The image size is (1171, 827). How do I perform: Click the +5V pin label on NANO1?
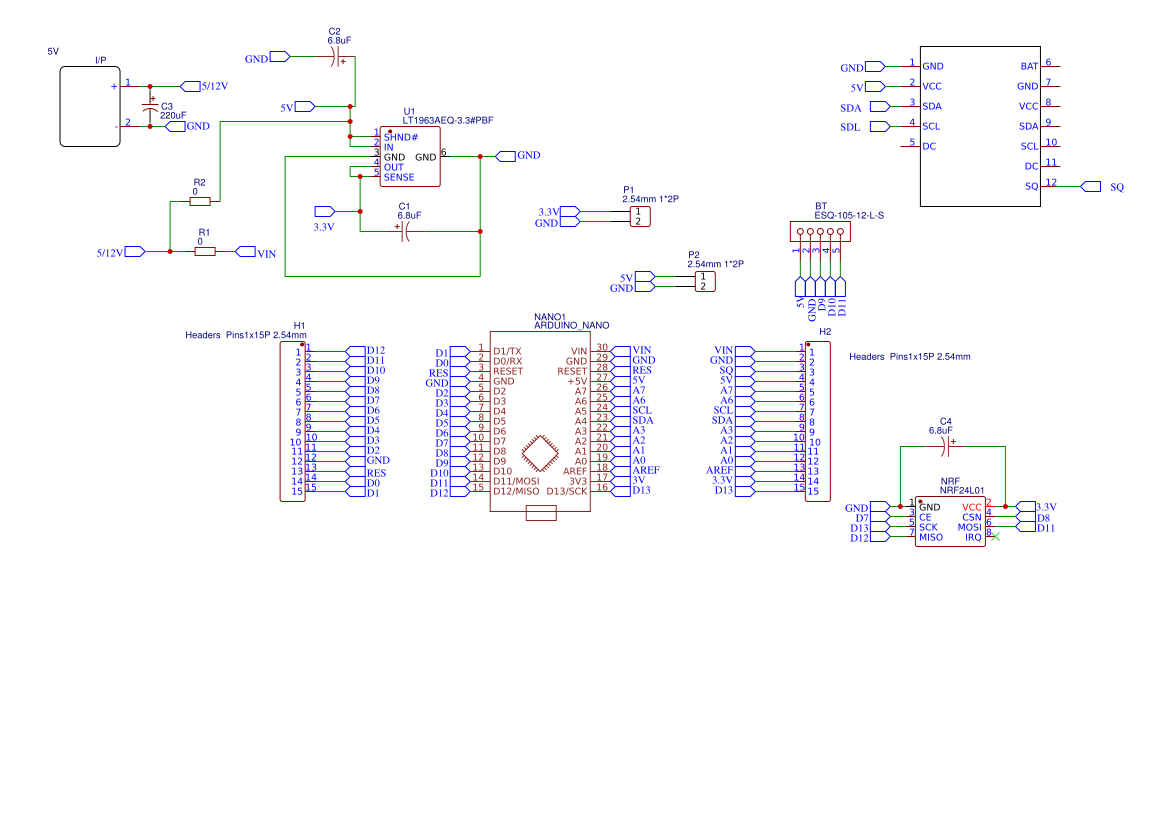[x=577, y=382]
